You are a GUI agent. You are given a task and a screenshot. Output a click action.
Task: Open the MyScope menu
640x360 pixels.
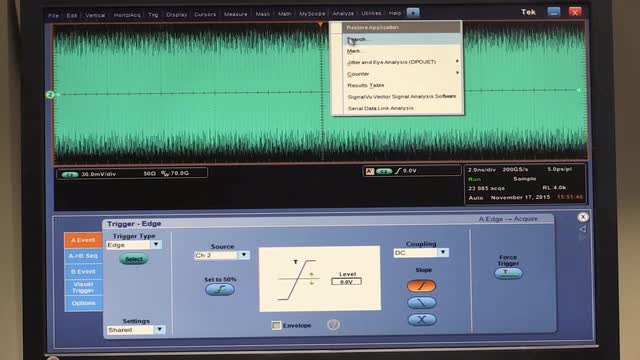click(x=312, y=13)
